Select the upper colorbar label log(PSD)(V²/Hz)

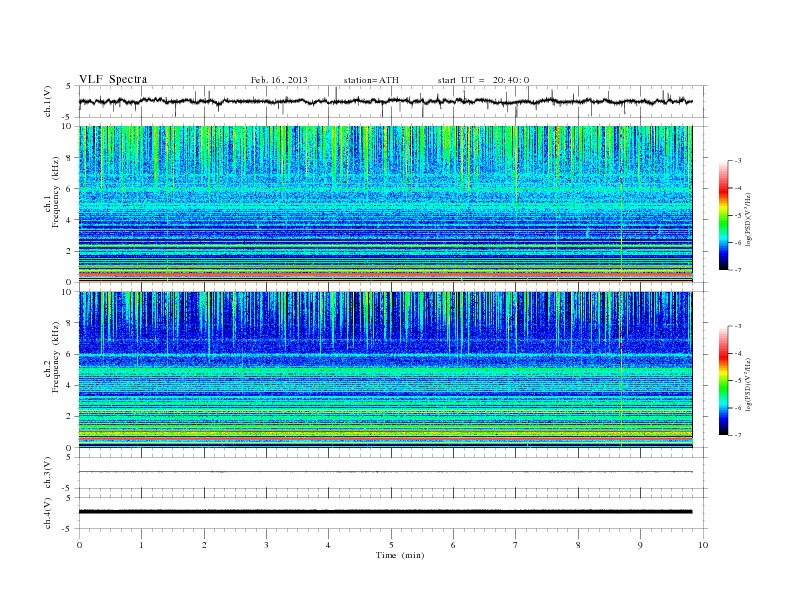[x=749, y=219]
